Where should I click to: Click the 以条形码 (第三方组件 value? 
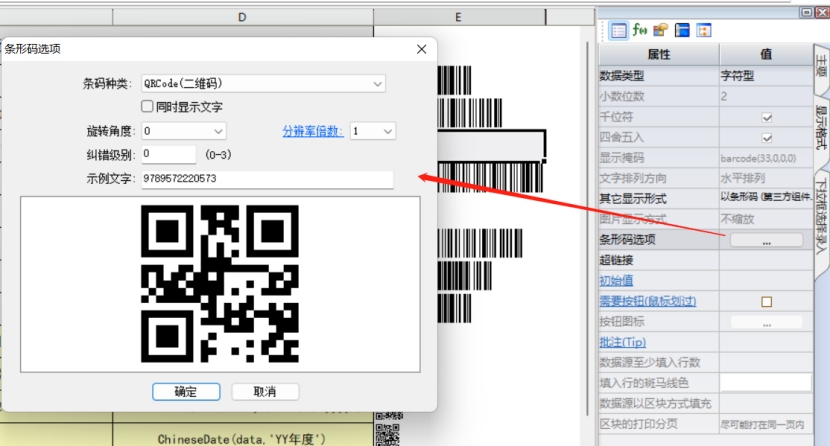point(766,197)
